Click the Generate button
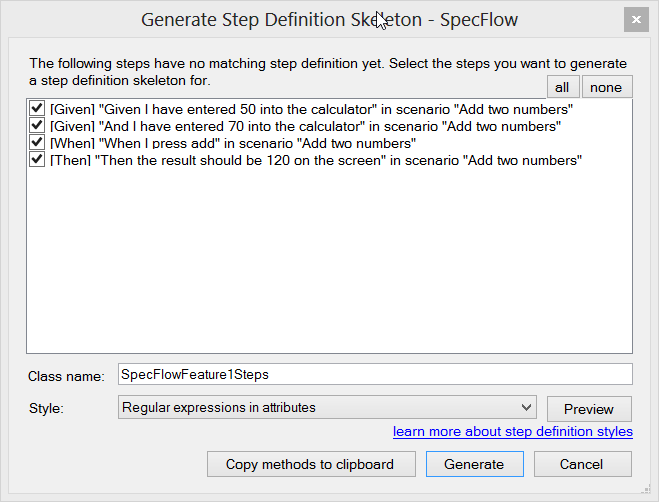The height and width of the screenshot is (502, 659). 474,464
